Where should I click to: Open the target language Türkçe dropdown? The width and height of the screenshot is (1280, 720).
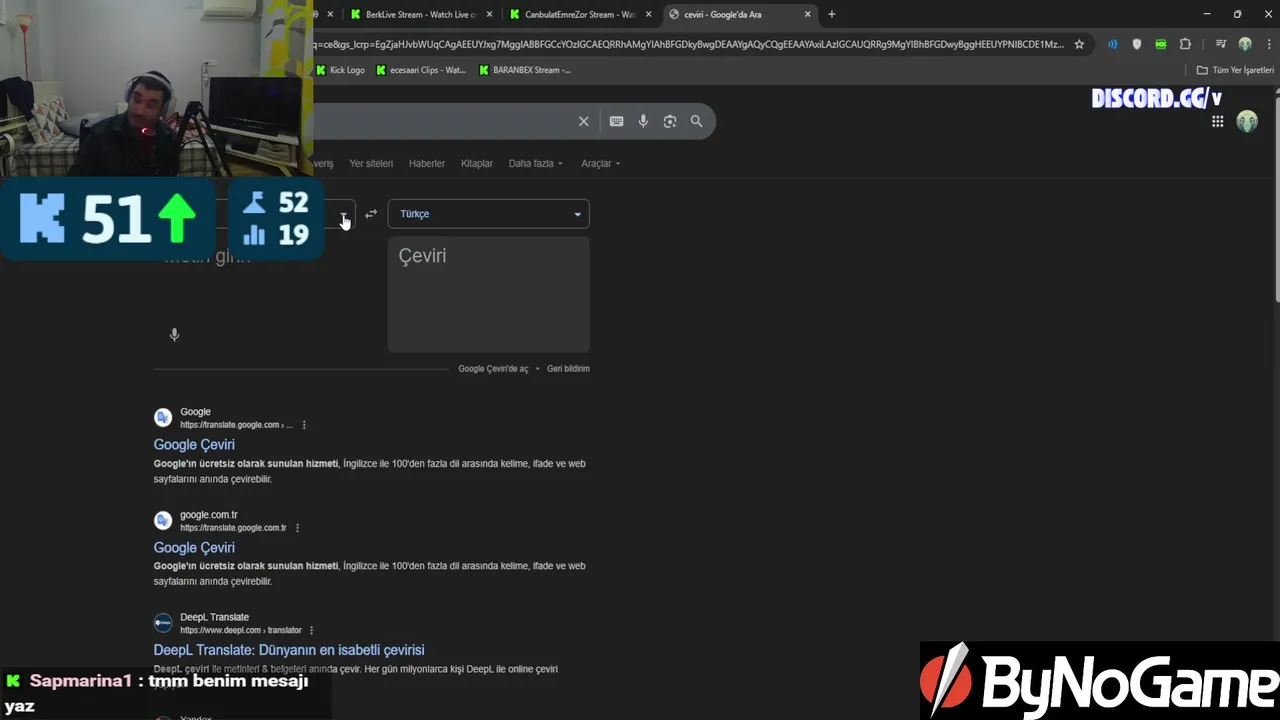point(489,214)
